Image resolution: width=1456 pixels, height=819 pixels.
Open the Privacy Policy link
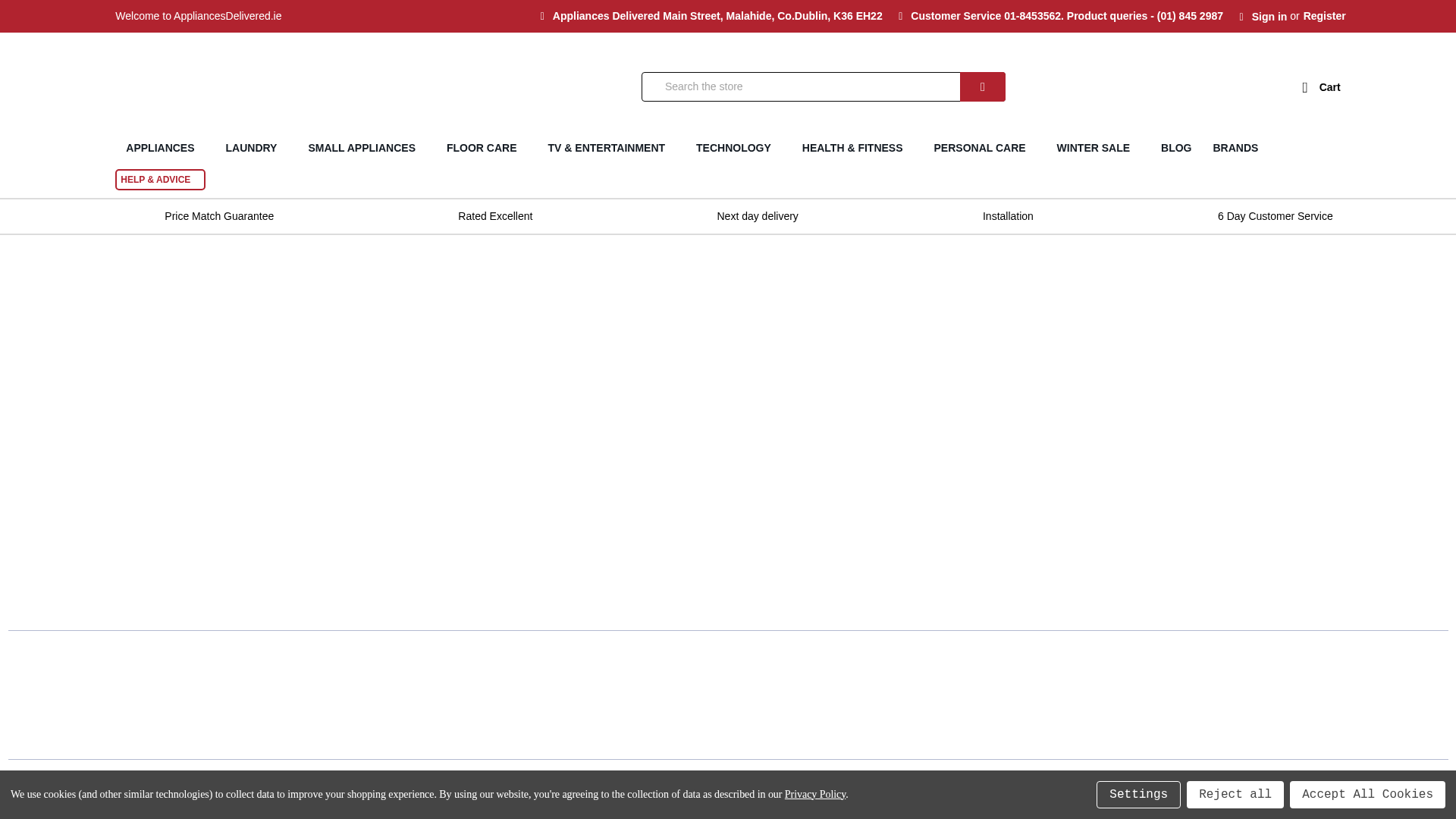[814, 794]
